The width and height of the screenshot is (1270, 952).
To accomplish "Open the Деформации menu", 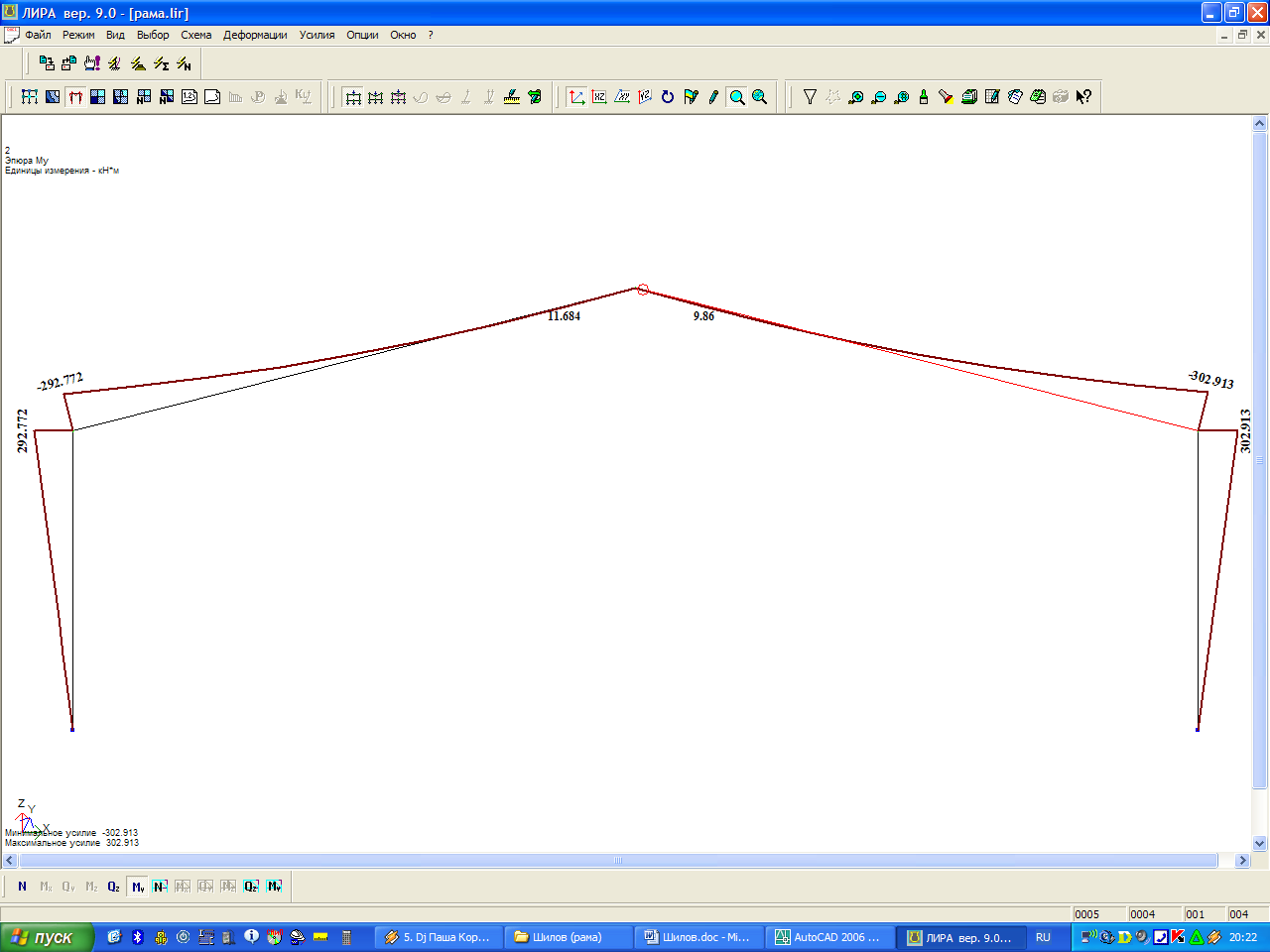I will click(255, 35).
